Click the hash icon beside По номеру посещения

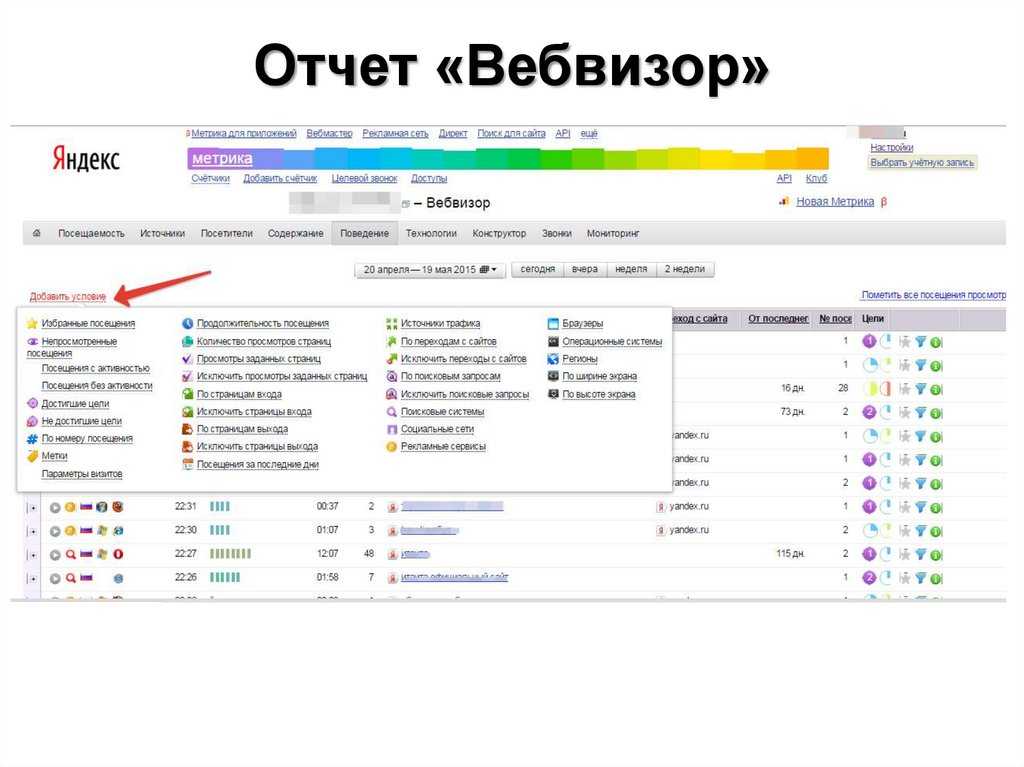click(32, 439)
